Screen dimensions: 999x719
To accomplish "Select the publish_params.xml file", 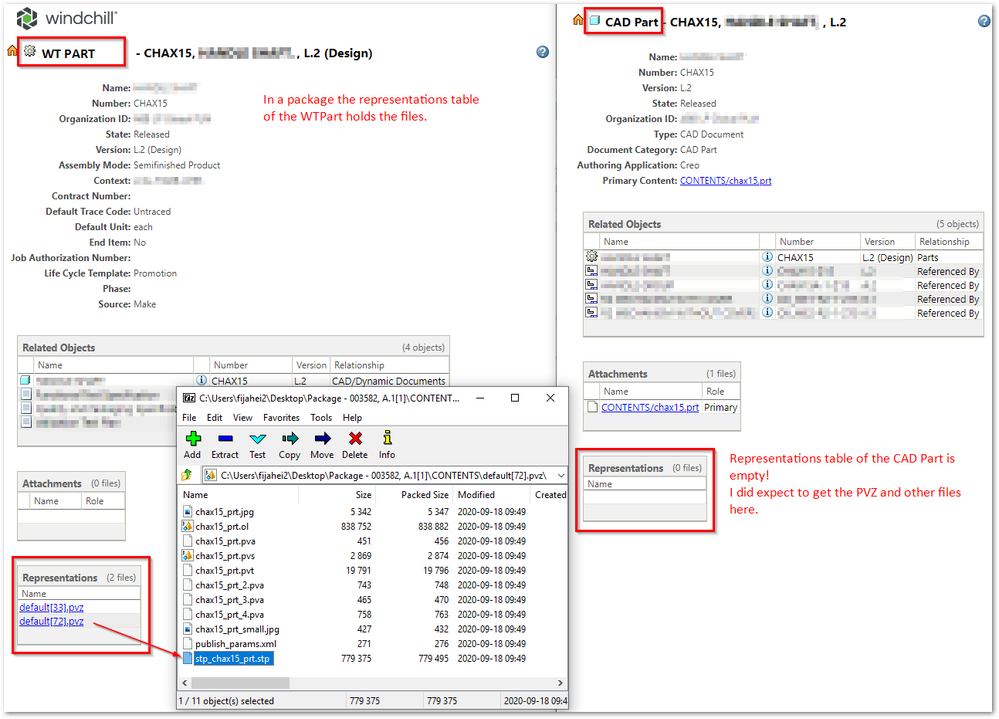I will tap(236, 644).
